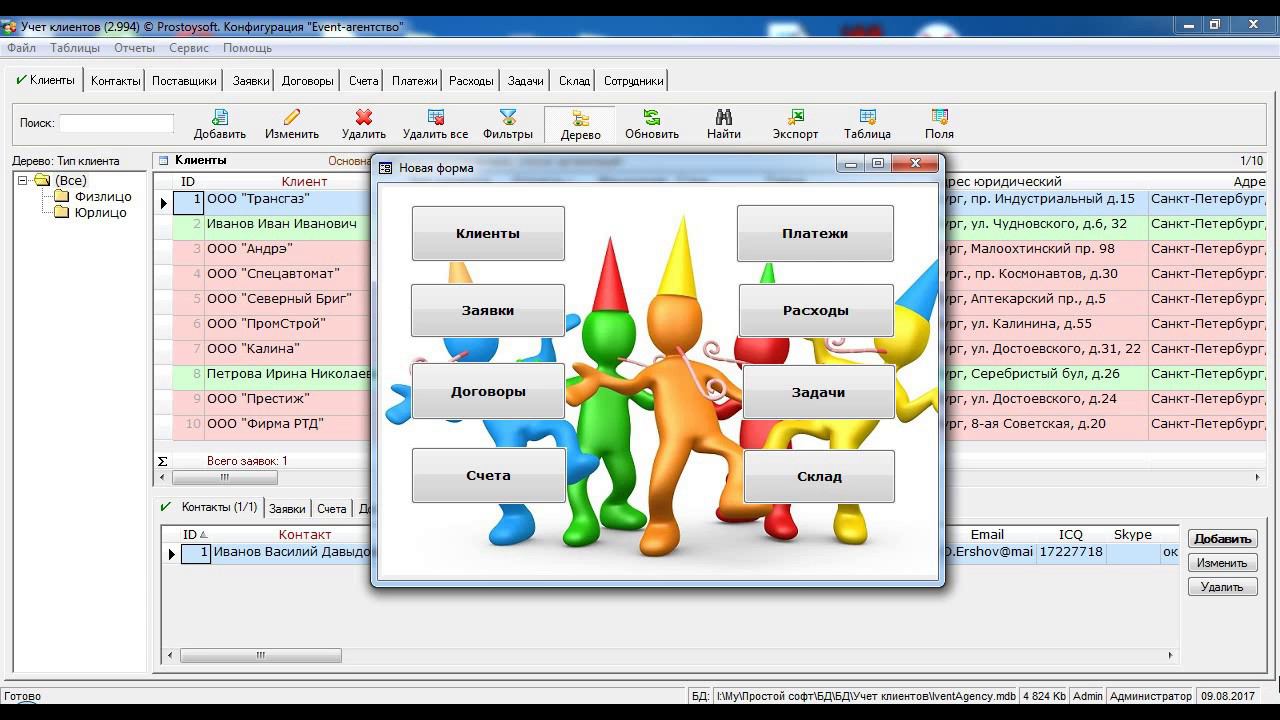Open the Склад tab in the top tab row
The width and height of the screenshot is (1280, 720).
[574, 81]
